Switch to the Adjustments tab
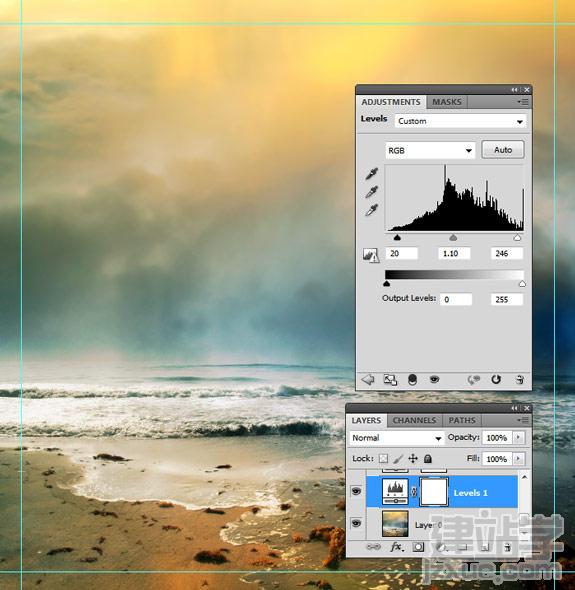Screen dimensions: 575x590 391,102
